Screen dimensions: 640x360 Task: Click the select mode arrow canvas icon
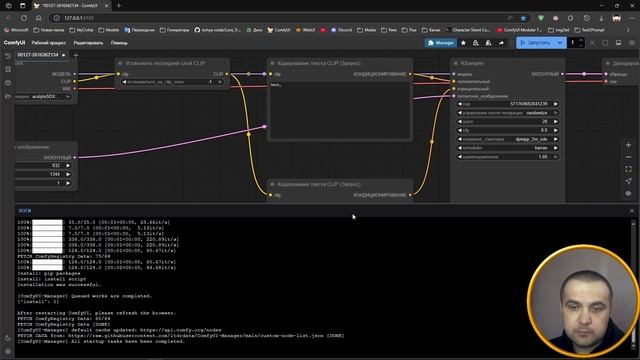(x=629, y=181)
